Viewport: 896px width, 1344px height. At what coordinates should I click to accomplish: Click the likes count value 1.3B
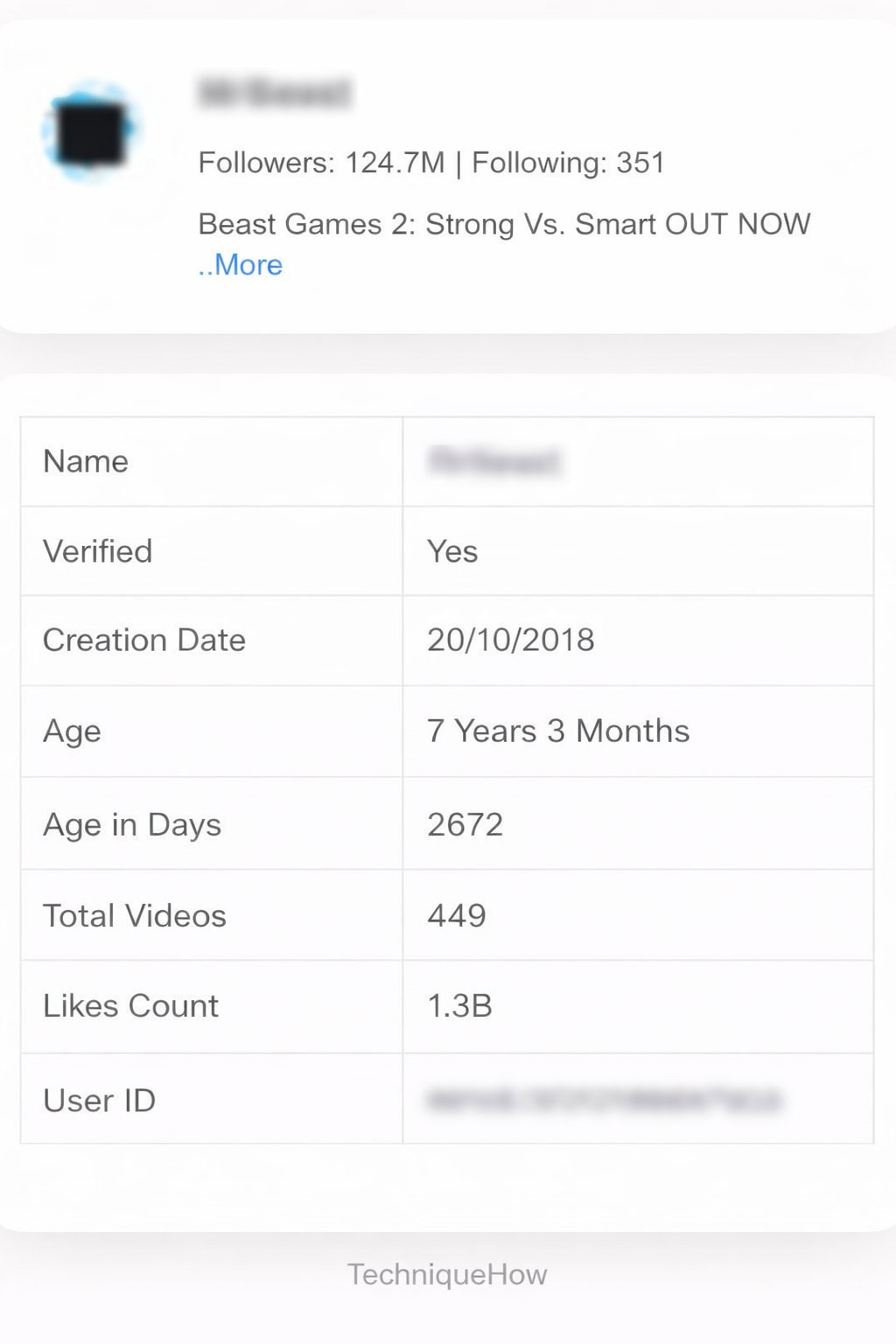(459, 1006)
